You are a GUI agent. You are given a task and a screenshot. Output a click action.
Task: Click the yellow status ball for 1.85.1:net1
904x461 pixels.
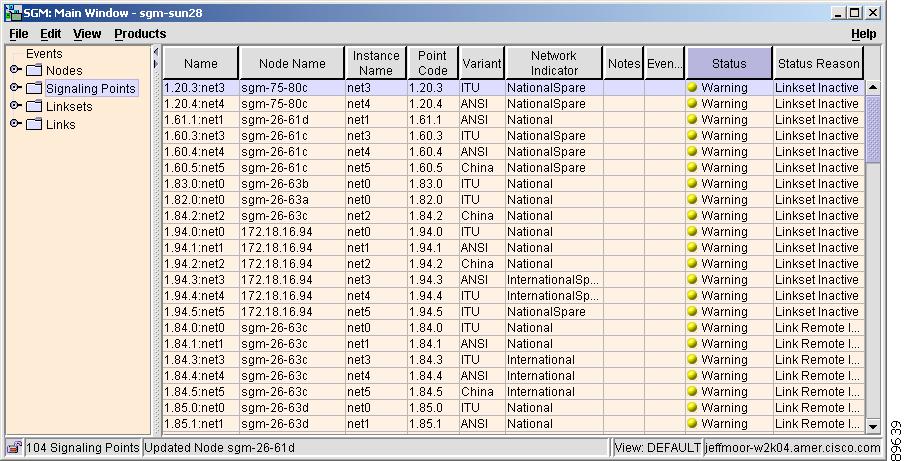click(692, 424)
